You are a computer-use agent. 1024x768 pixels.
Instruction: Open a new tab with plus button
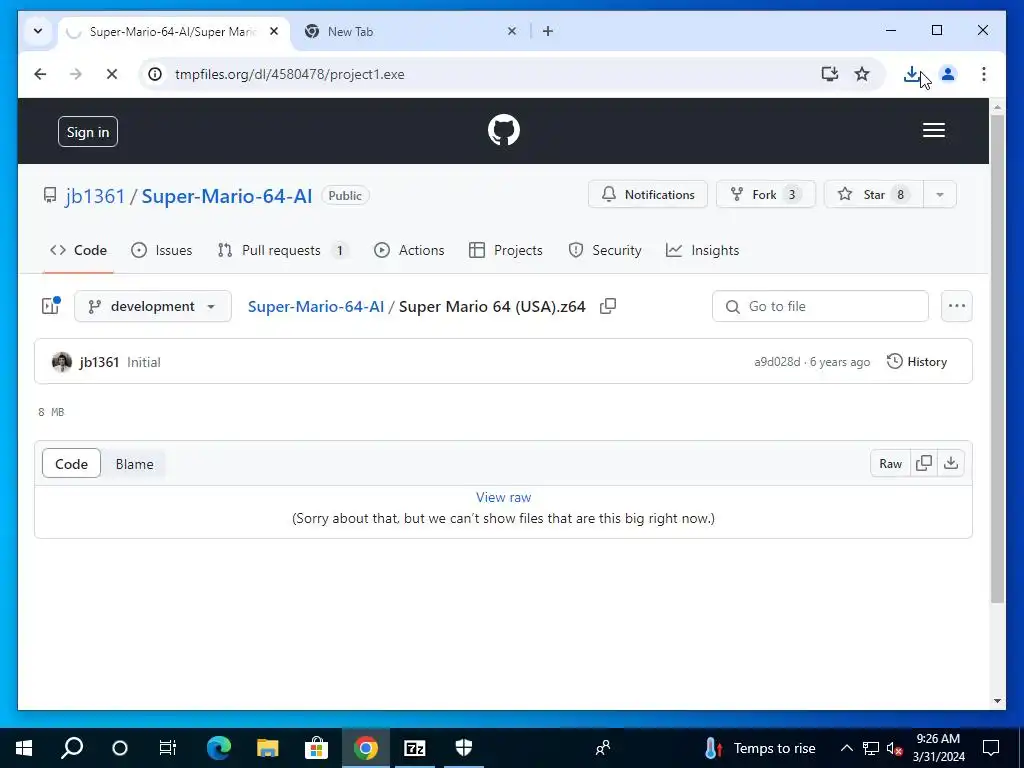[x=548, y=31]
